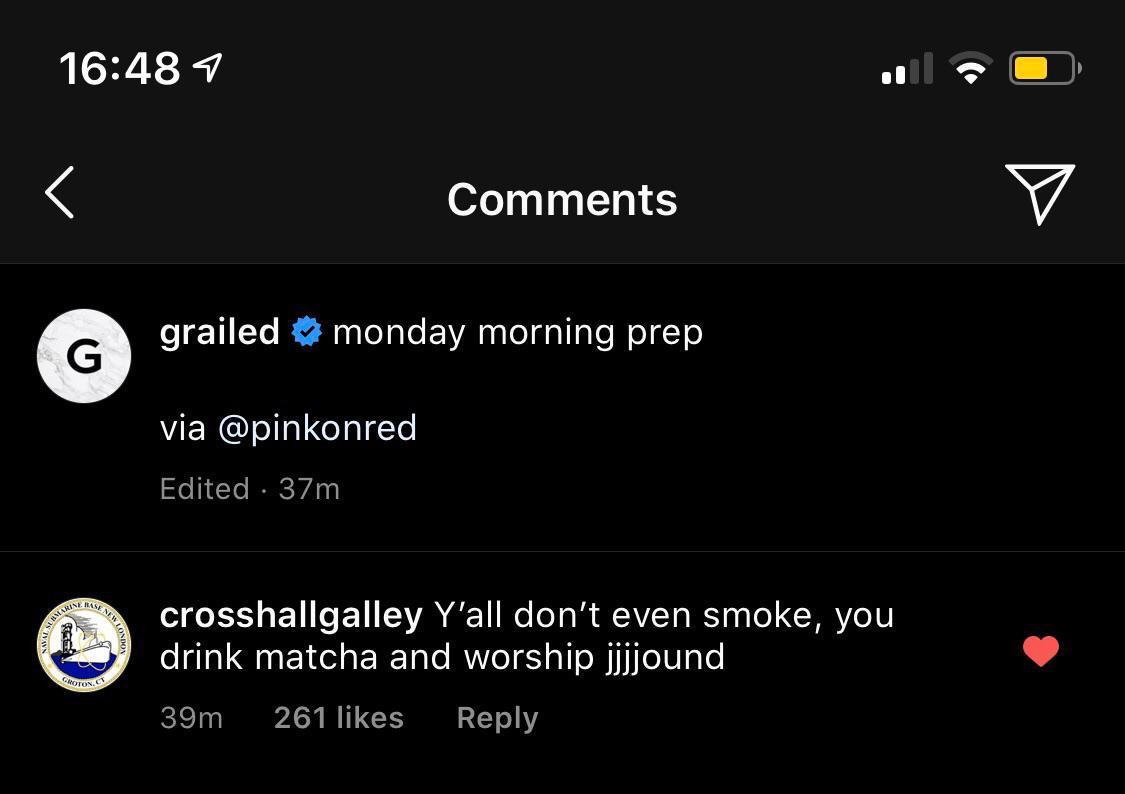
Task: Select the Comments title header
Action: (562, 198)
